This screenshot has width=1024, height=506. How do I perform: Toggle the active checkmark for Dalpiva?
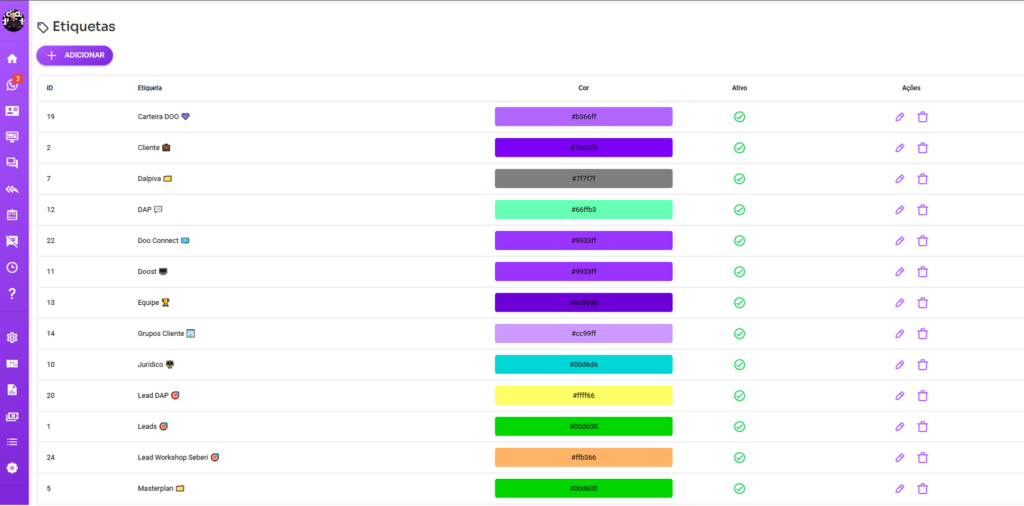tap(739, 179)
